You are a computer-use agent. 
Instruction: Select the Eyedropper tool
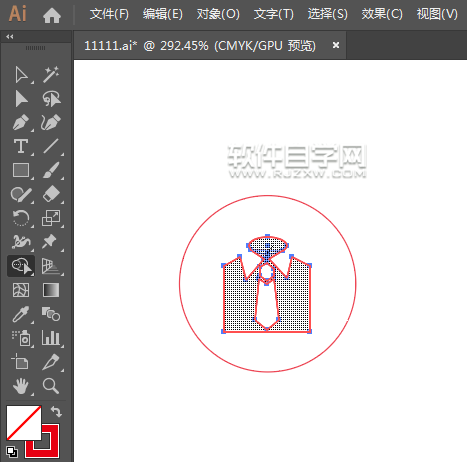(21, 314)
